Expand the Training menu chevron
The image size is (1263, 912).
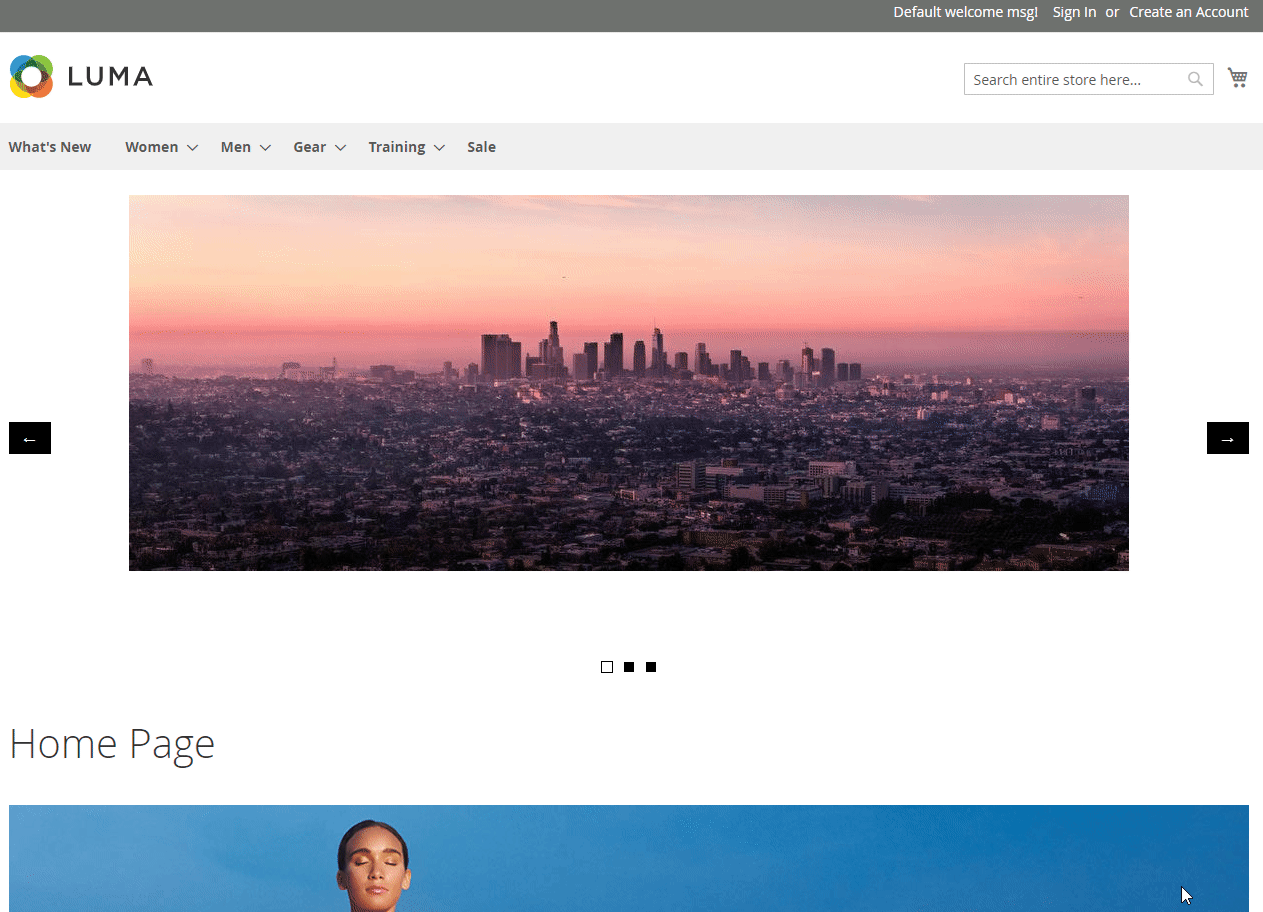[439, 148]
